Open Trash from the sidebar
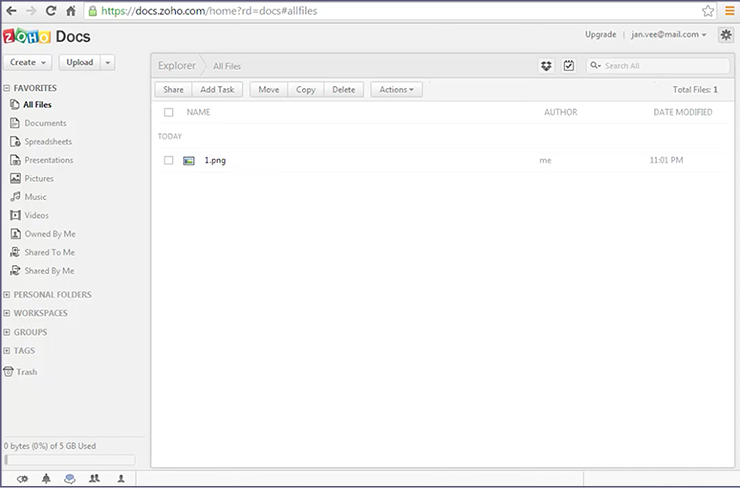This screenshot has width=740, height=488. pos(20,372)
